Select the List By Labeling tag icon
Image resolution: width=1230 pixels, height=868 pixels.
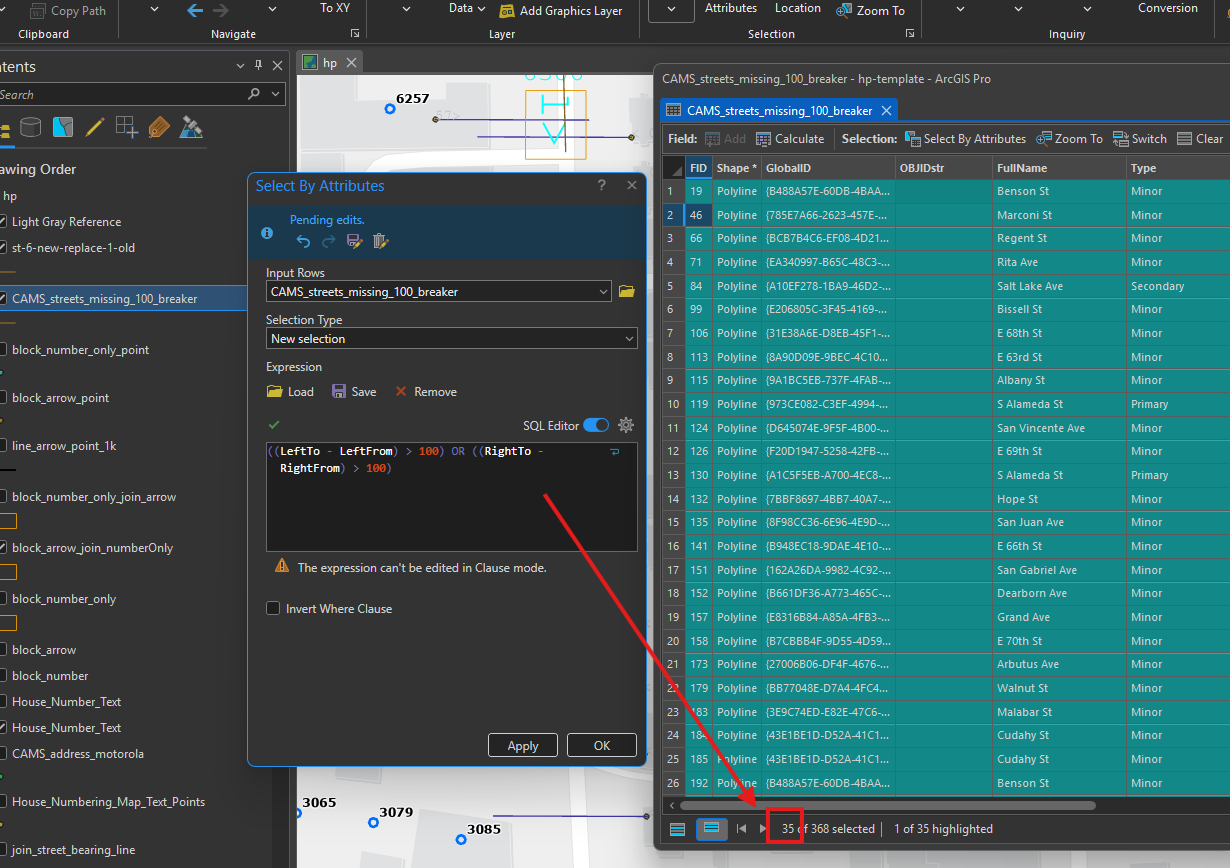click(x=159, y=127)
